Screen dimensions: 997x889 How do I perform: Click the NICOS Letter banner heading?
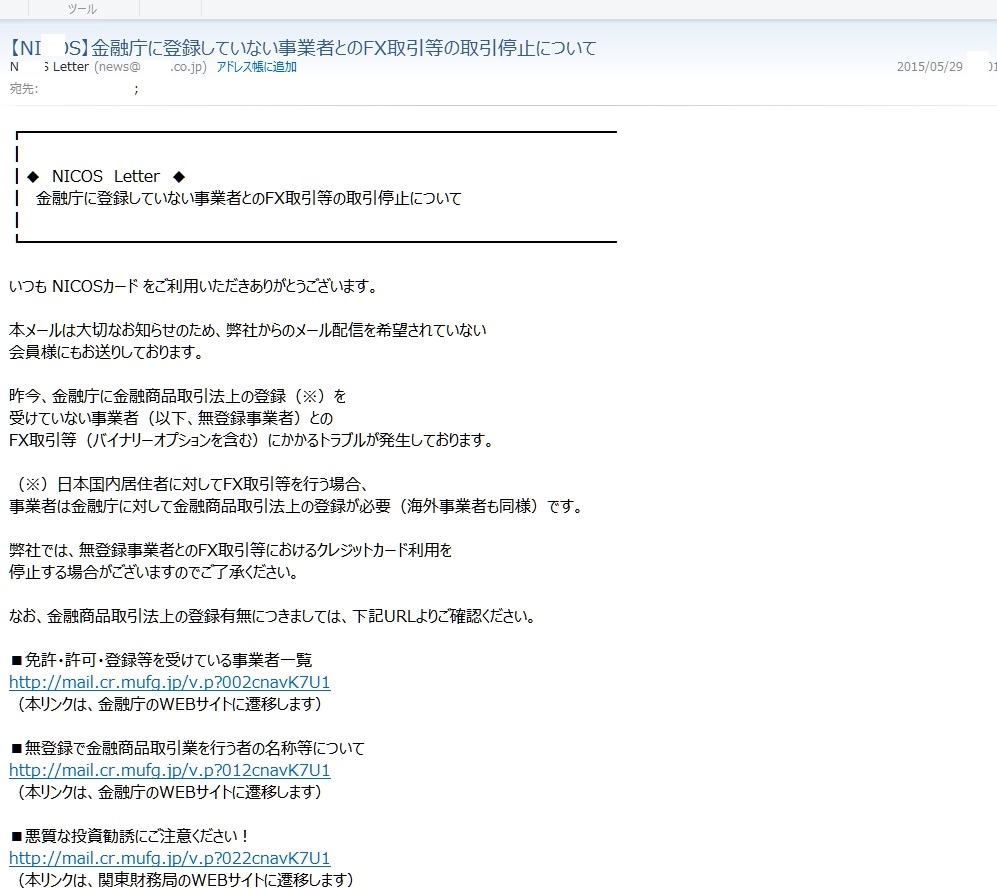pos(106,176)
